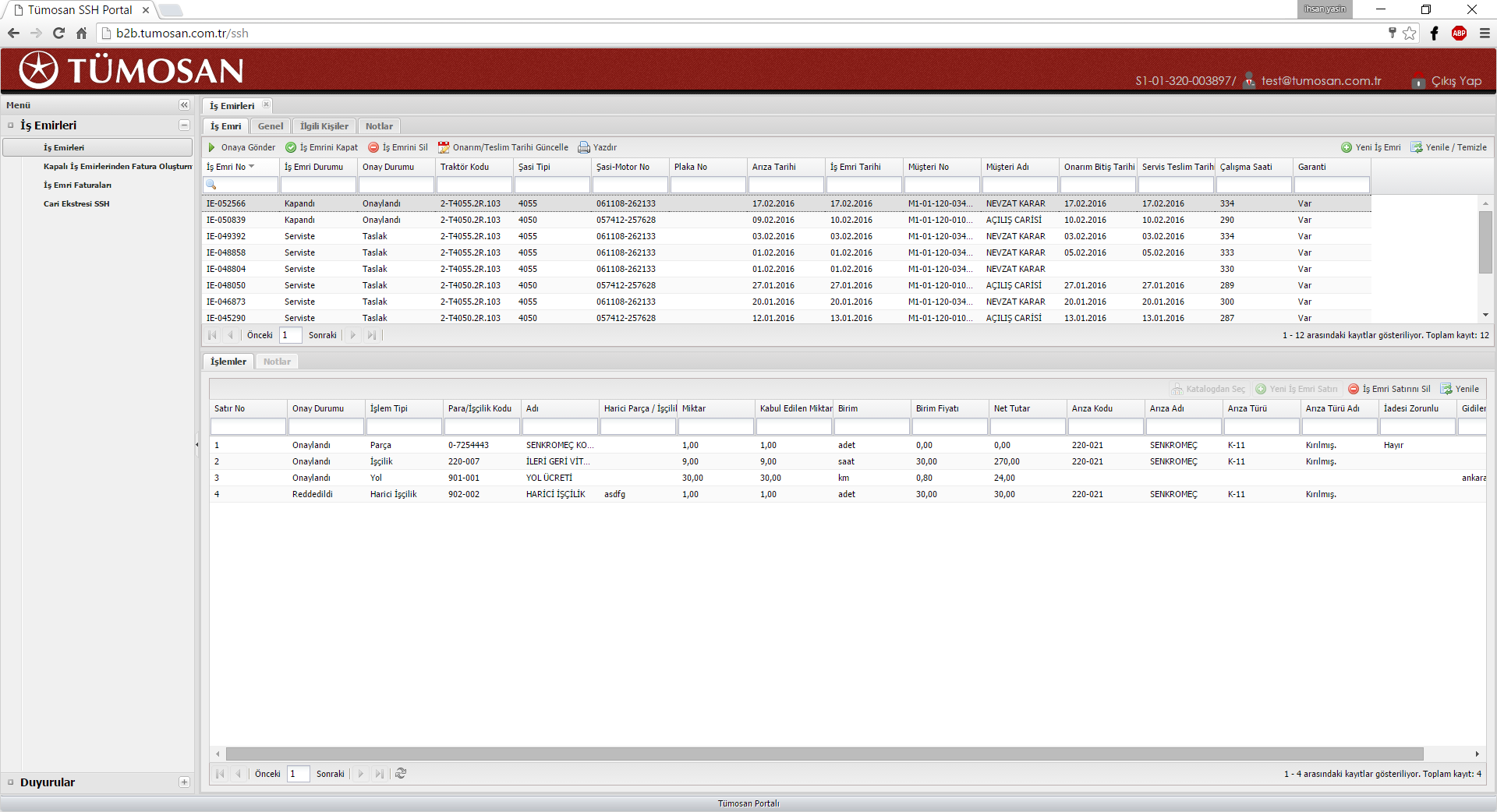Open İş Emirleri in sidebar menu

(x=98, y=147)
